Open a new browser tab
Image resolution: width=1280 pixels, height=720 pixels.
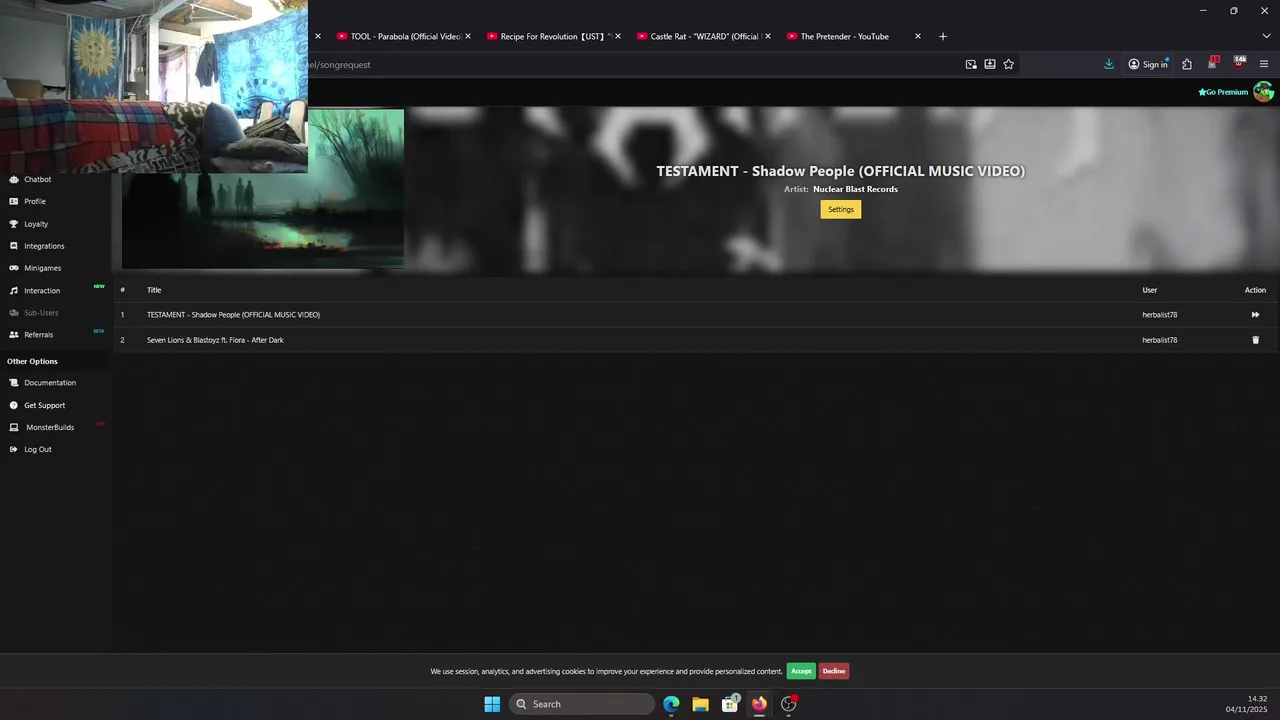(x=943, y=36)
